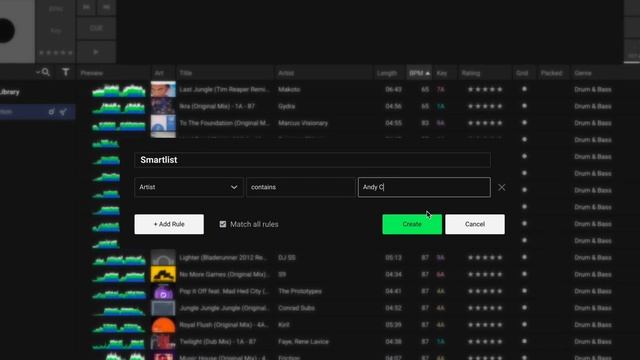Set the deck track star rating
Image resolution: width=640 pixels, height=360 pixels.
[56, 52]
